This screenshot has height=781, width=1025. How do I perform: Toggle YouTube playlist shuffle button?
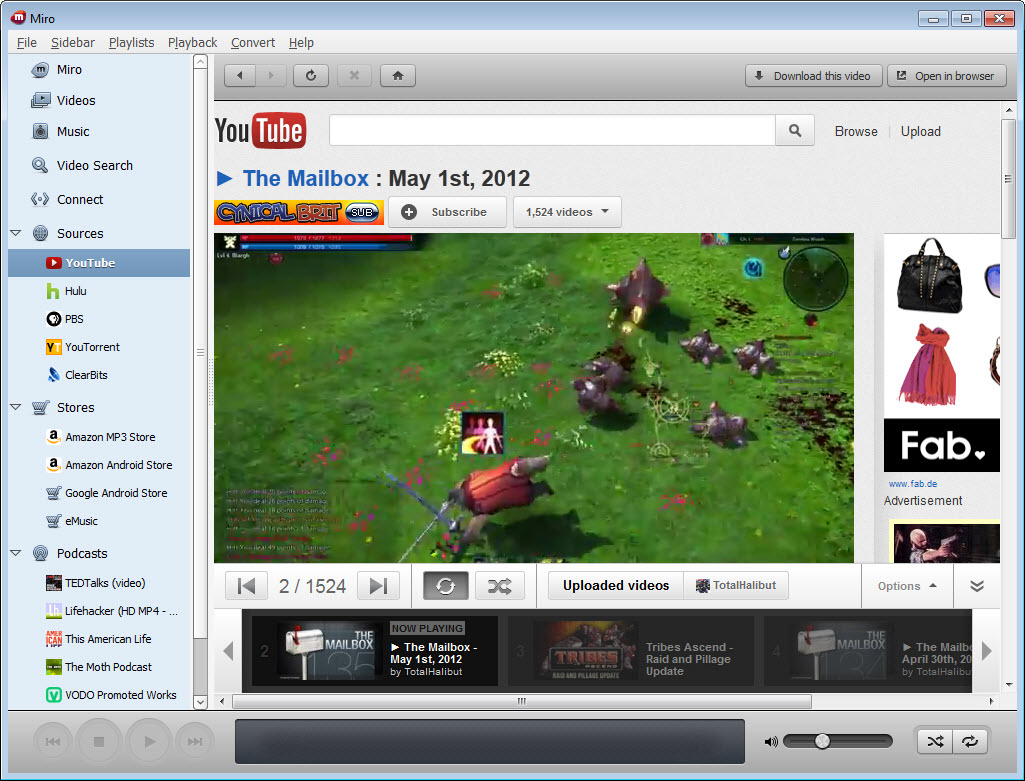[499, 586]
